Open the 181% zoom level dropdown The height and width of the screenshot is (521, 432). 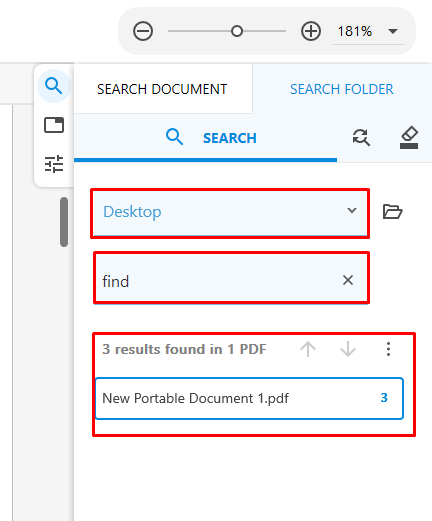click(369, 32)
